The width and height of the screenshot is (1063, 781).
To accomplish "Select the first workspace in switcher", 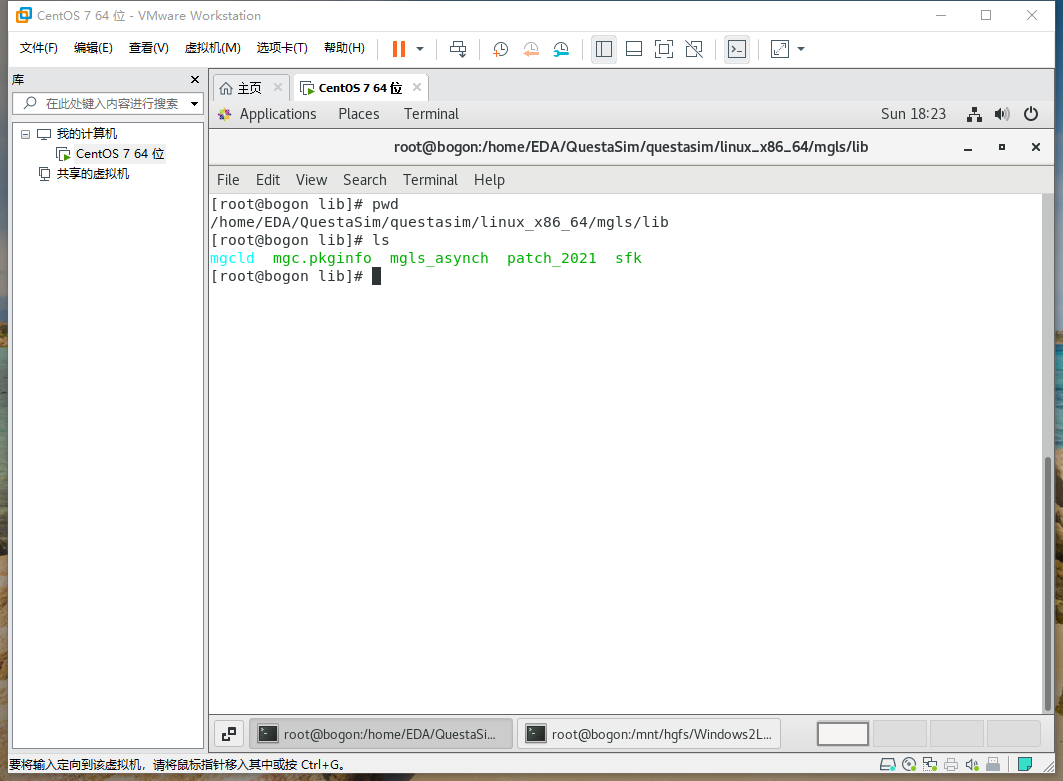I will click(843, 734).
